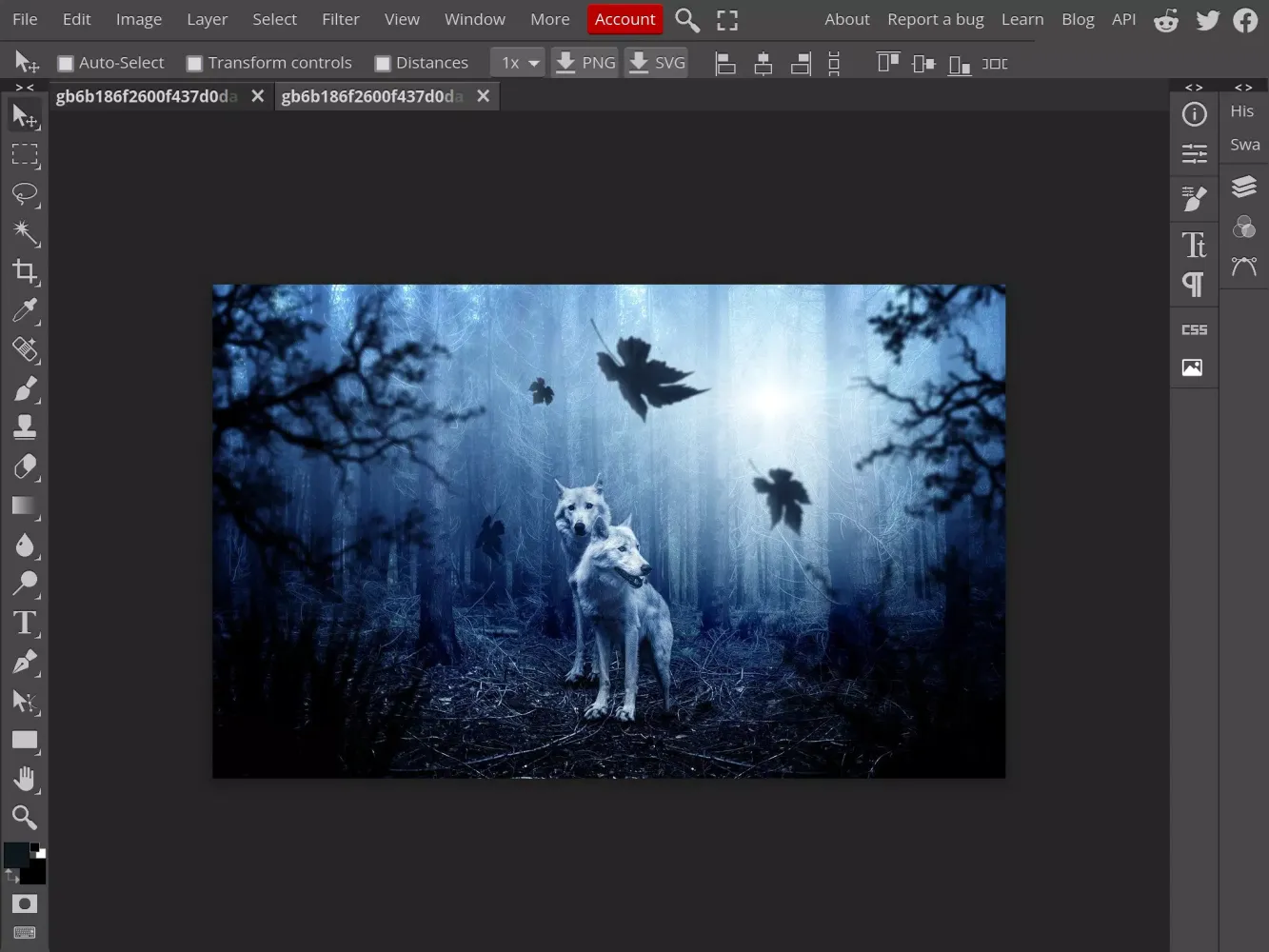
Task: Select the Move tool in the left toolbar
Action: [x=25, y=116]
